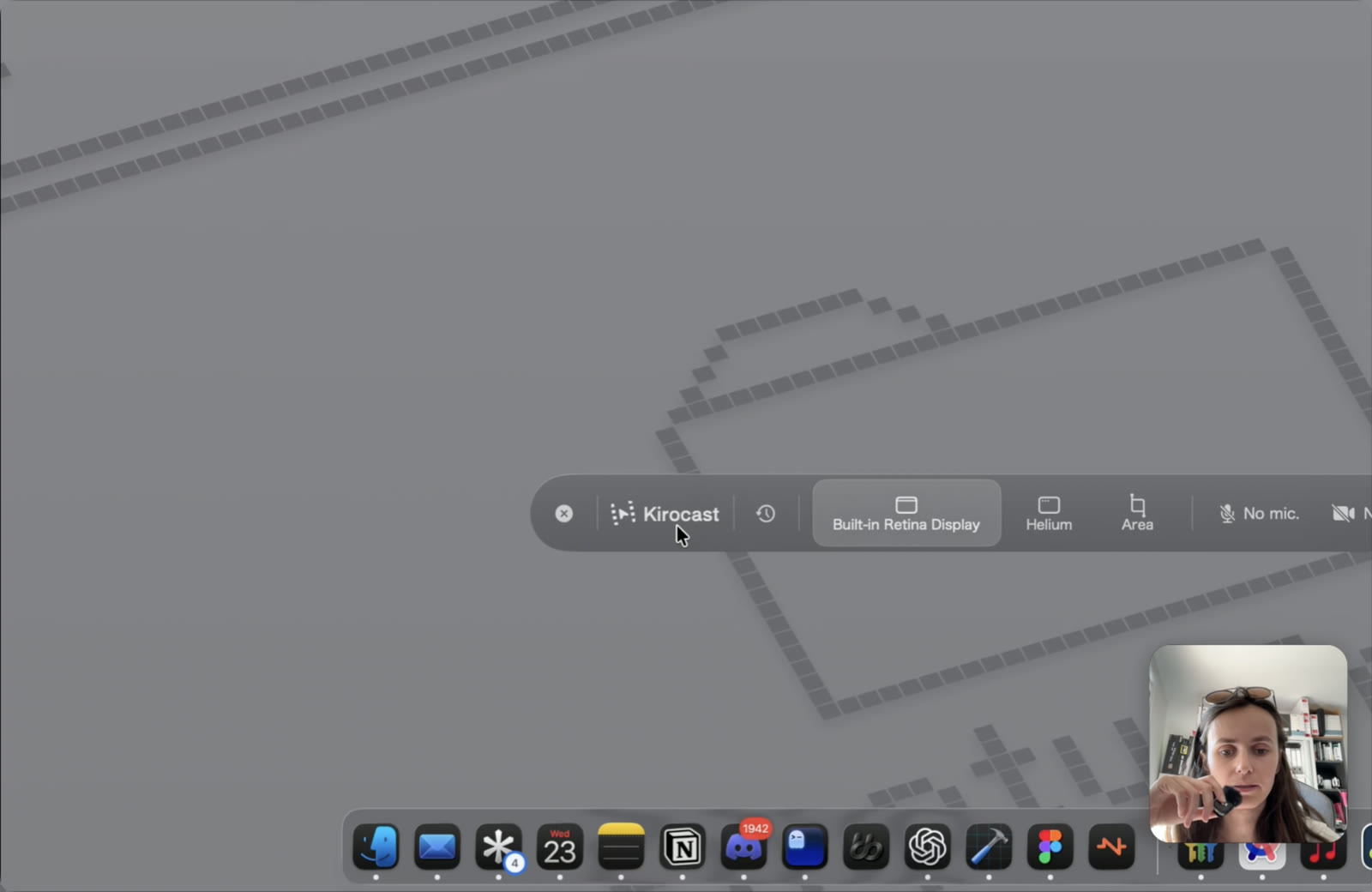Open the dark looped-swirl app icon
Viewport: 1372px width, 892px height.
(x=866, y=847)
